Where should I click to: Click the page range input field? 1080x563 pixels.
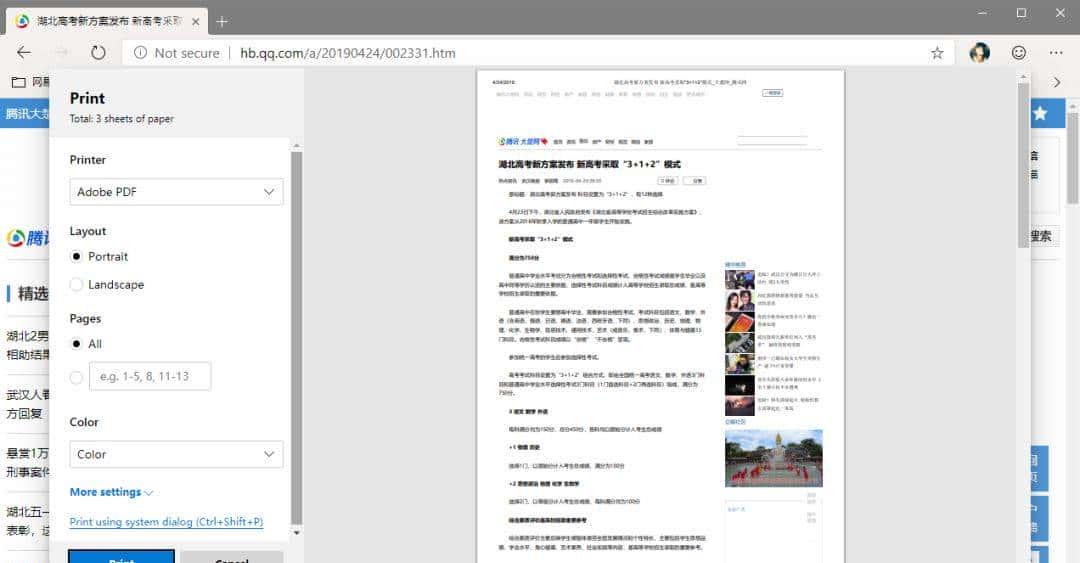[150, 376]
